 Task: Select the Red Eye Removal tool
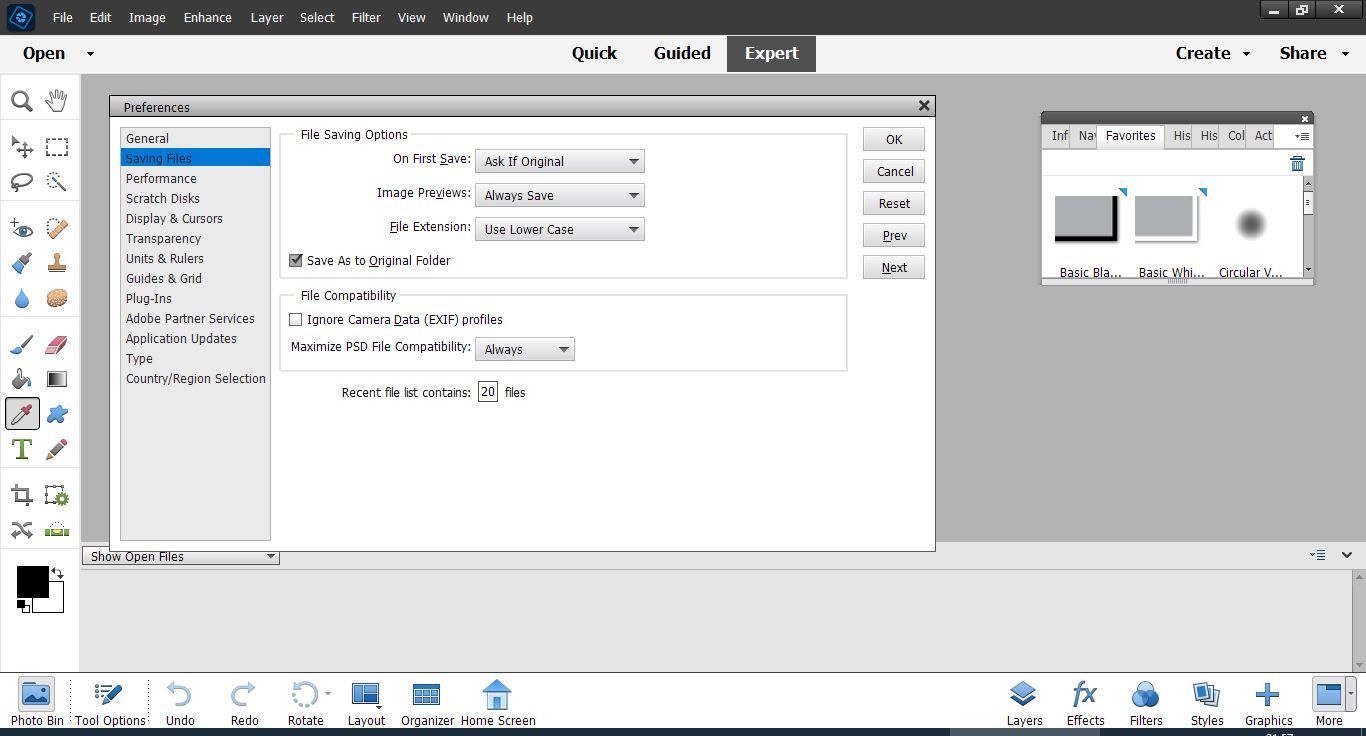(22, 229)
